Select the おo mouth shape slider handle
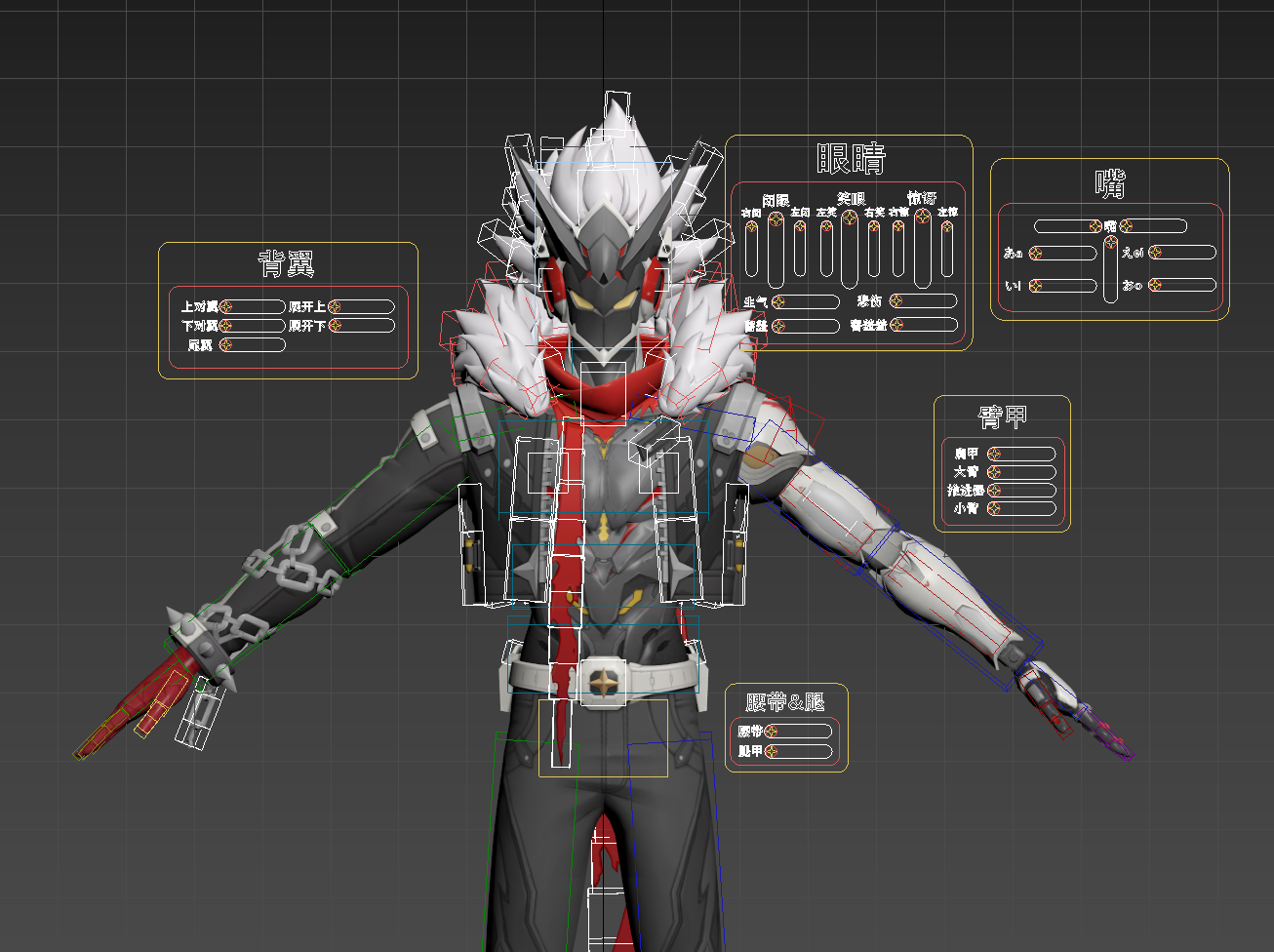The image size is (1274, 952). (x=1155, y=286)
